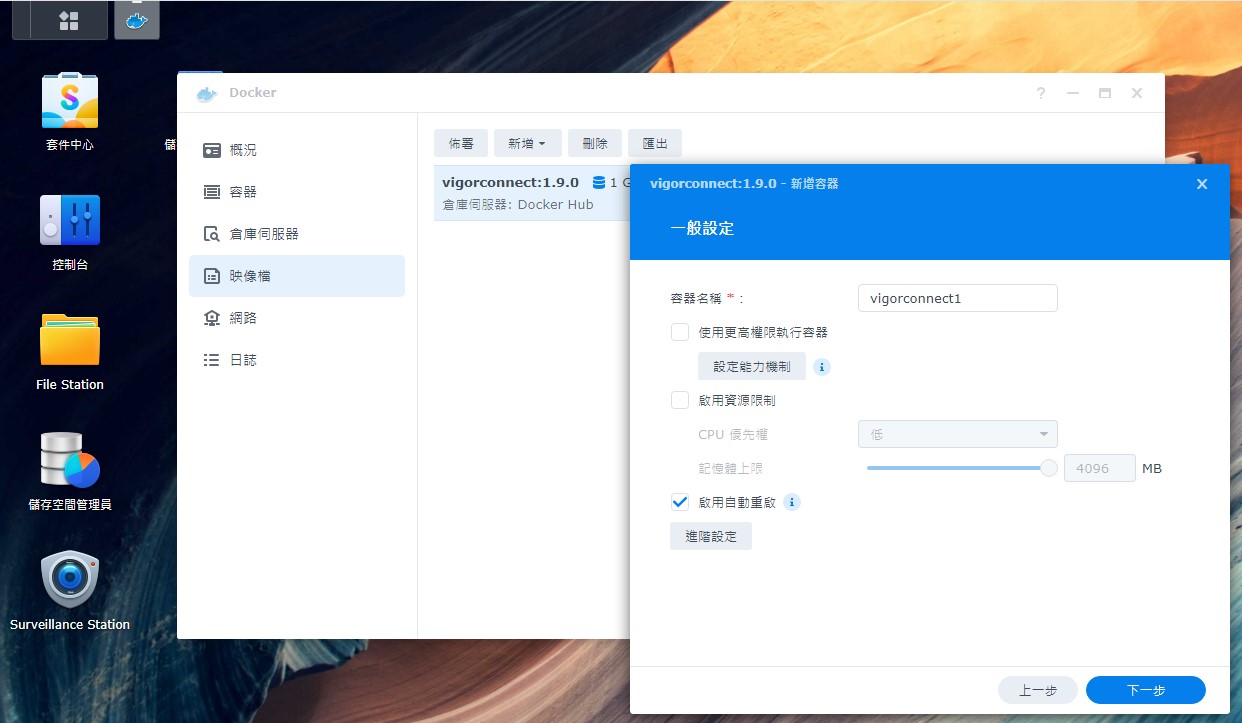Screen dimensions: 1242x723
Task: Launch Surveillance Station from the desktop
Action: point(69,581)
